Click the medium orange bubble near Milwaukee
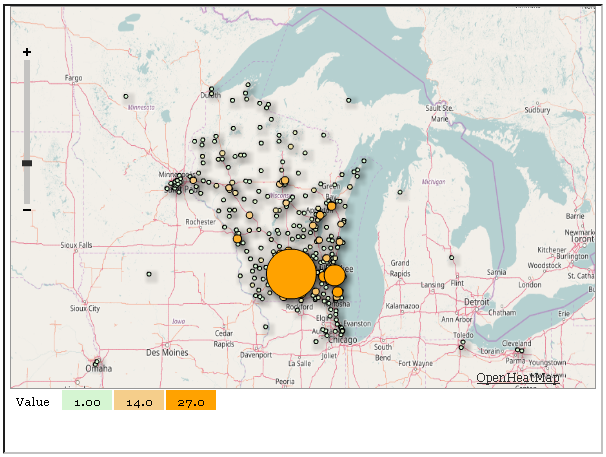Screen dimensions: 606x457 point(335,275)
